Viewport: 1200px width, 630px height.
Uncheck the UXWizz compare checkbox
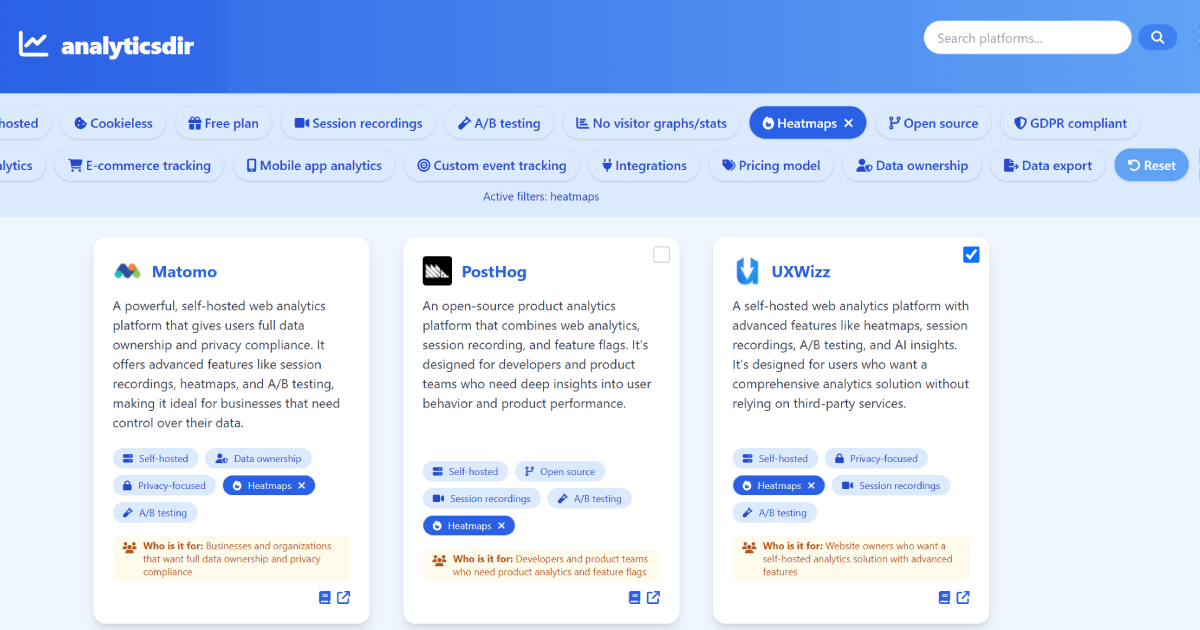(x=971, y=255)
